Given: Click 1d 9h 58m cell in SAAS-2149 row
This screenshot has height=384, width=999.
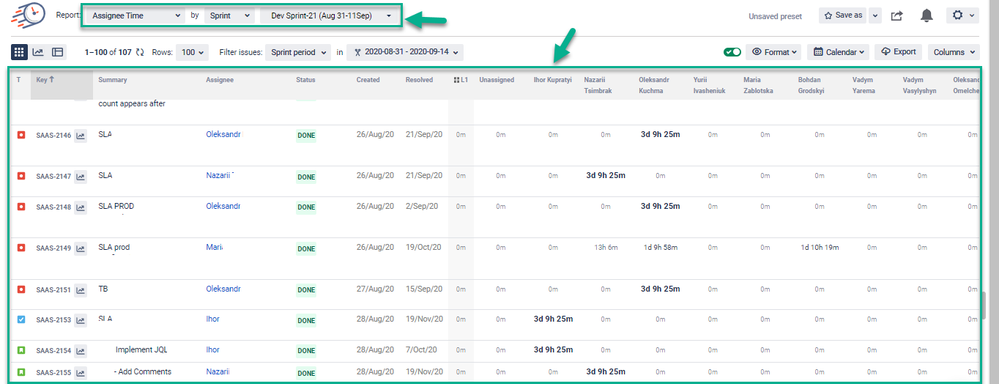Looking at the screenshot, I should [661, 248].
